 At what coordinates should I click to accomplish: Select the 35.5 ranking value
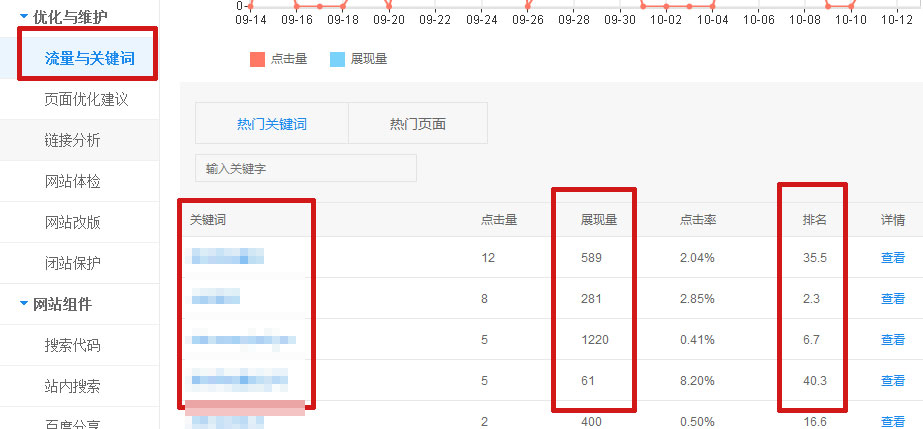(x=815, y=257)
